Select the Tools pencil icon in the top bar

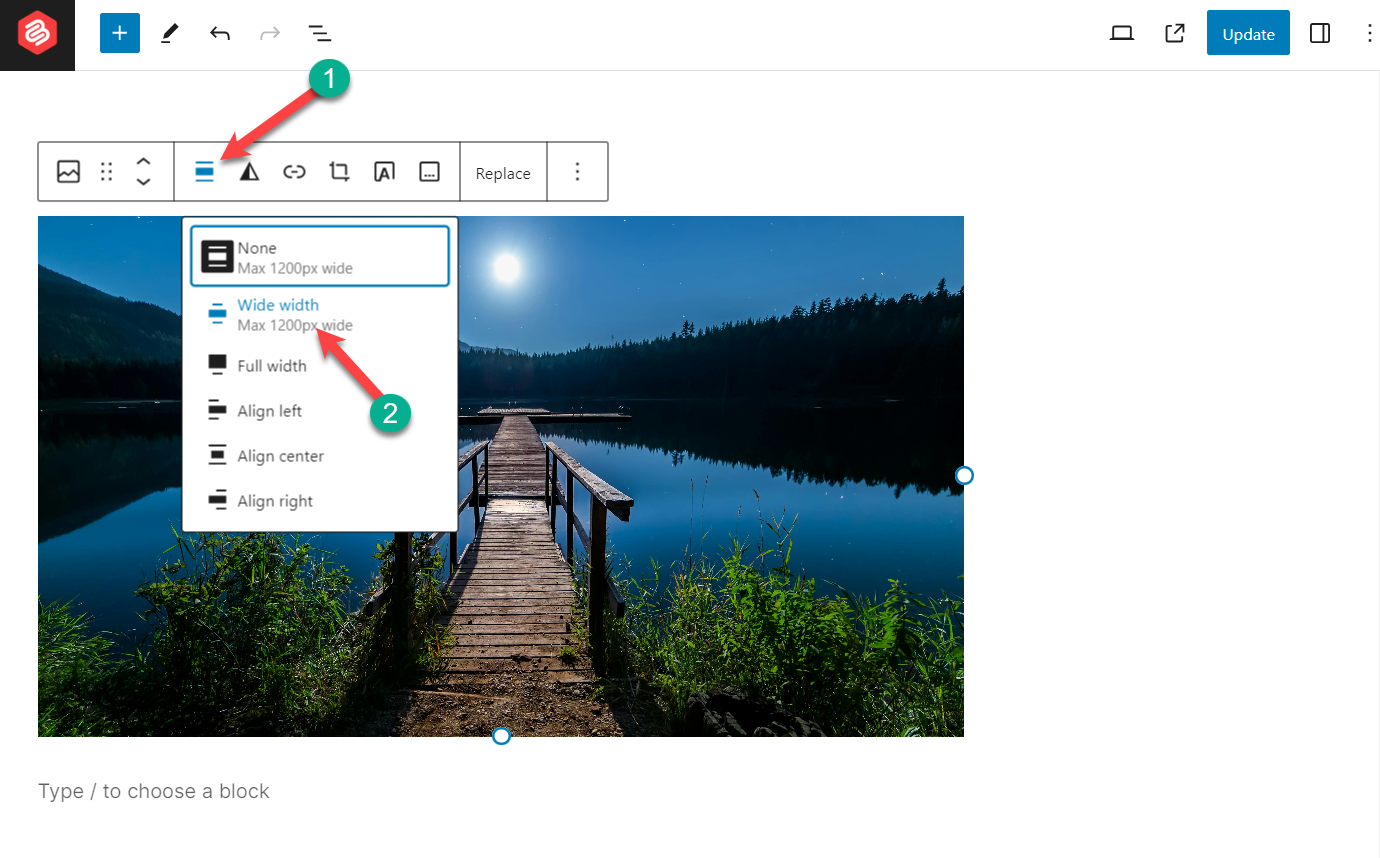point(168,32)
